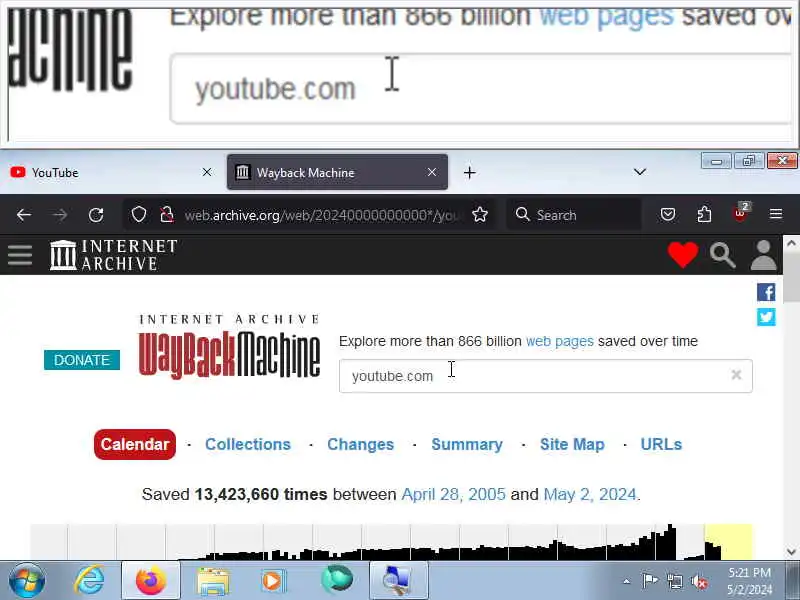800x600 pixels.
Task: Click the DONATE button
Action: click(82, 360)
